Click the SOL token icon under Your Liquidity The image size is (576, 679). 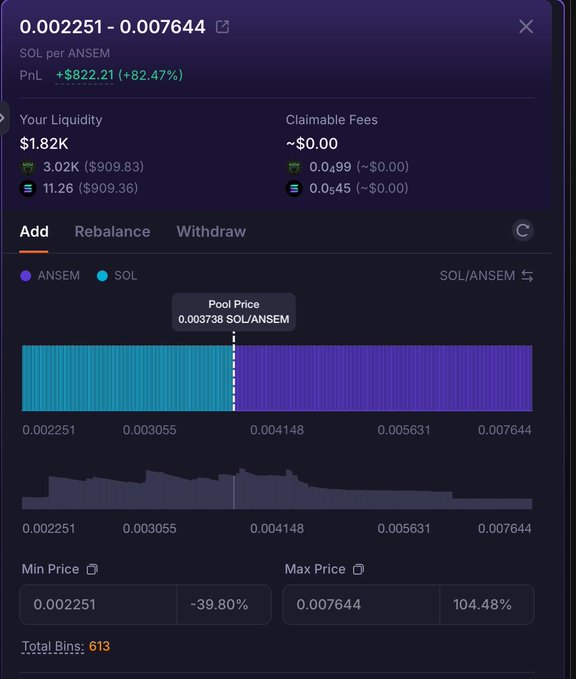click(x=28, y=189)
